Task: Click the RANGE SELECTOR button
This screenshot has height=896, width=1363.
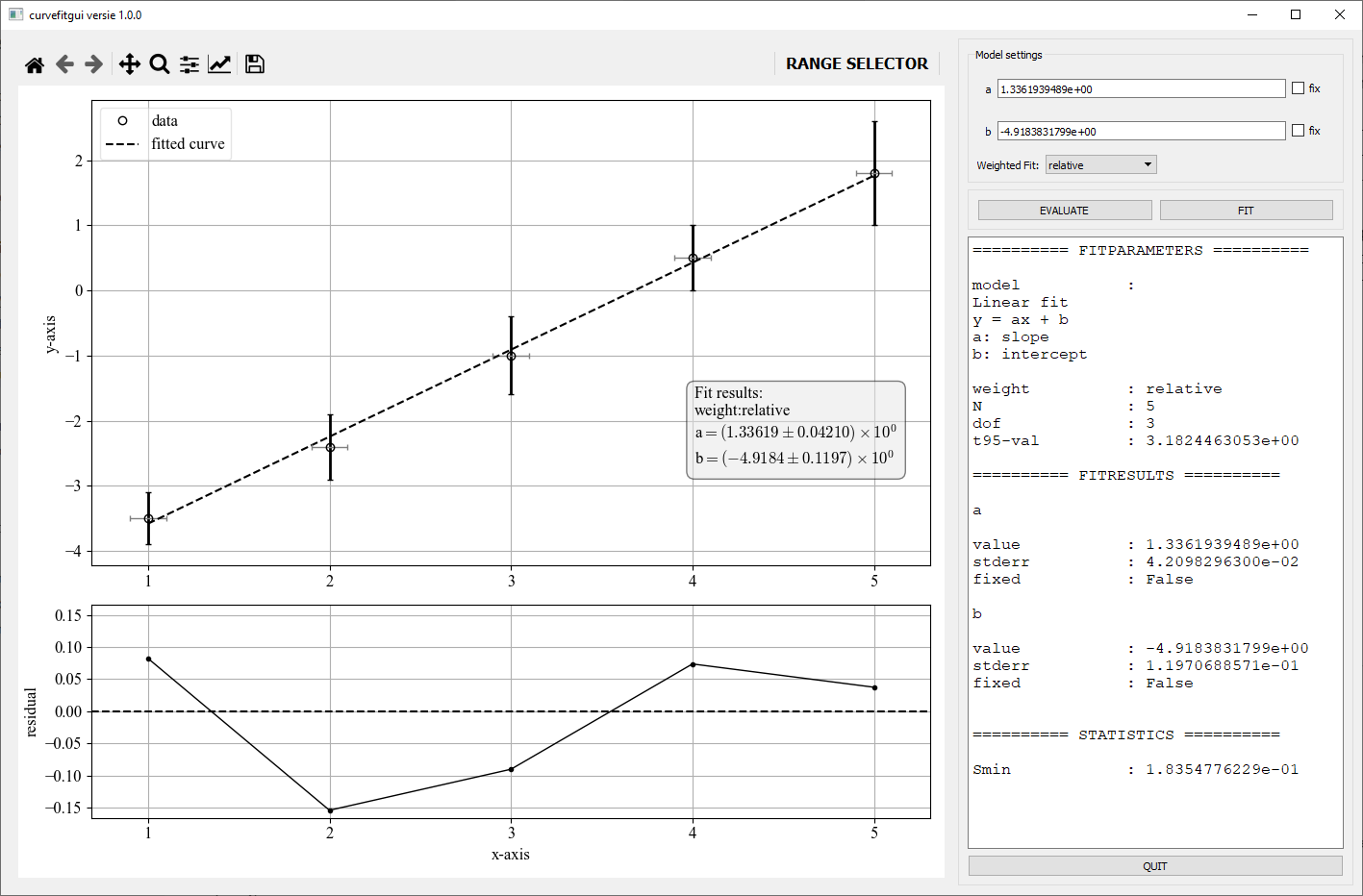Action: pyautogui.click(x=856, y=64)
